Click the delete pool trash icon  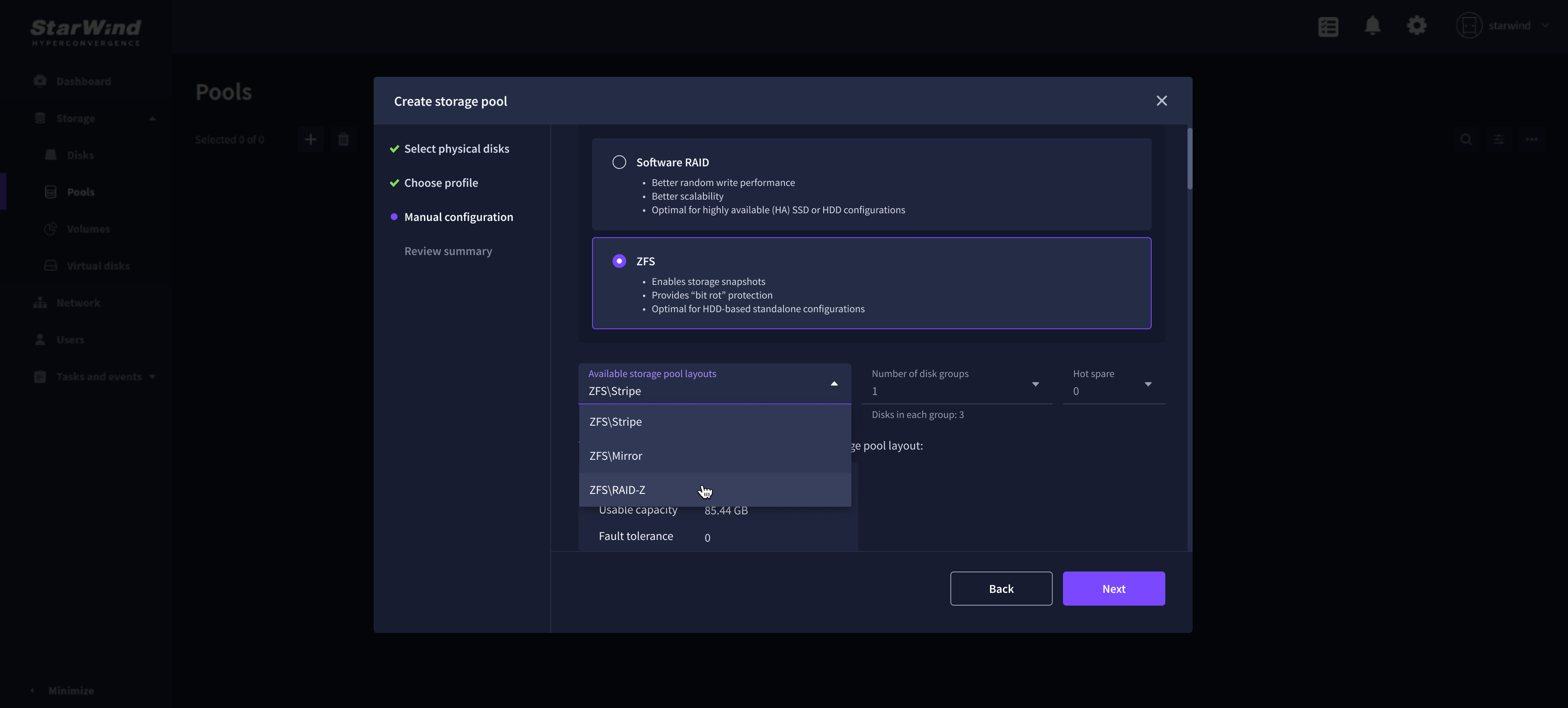343,139
